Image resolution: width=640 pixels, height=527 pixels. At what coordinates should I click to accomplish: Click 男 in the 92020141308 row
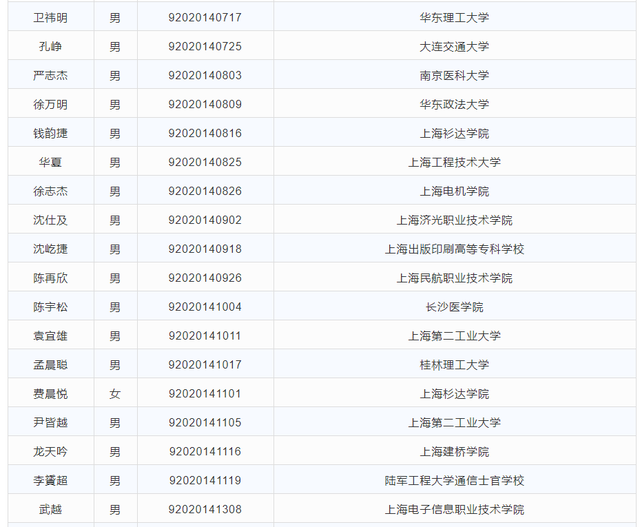(115, 509)
